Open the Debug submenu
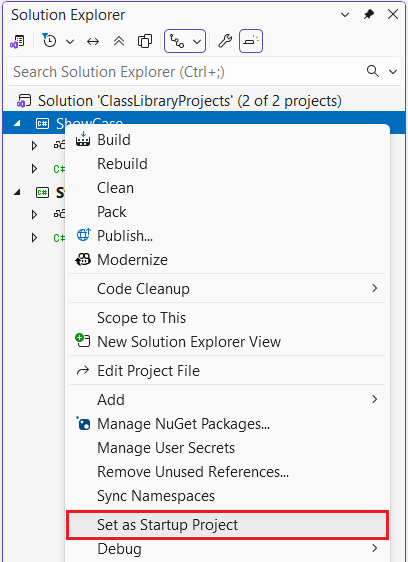 pyautogui.click(x=228, y=549)
